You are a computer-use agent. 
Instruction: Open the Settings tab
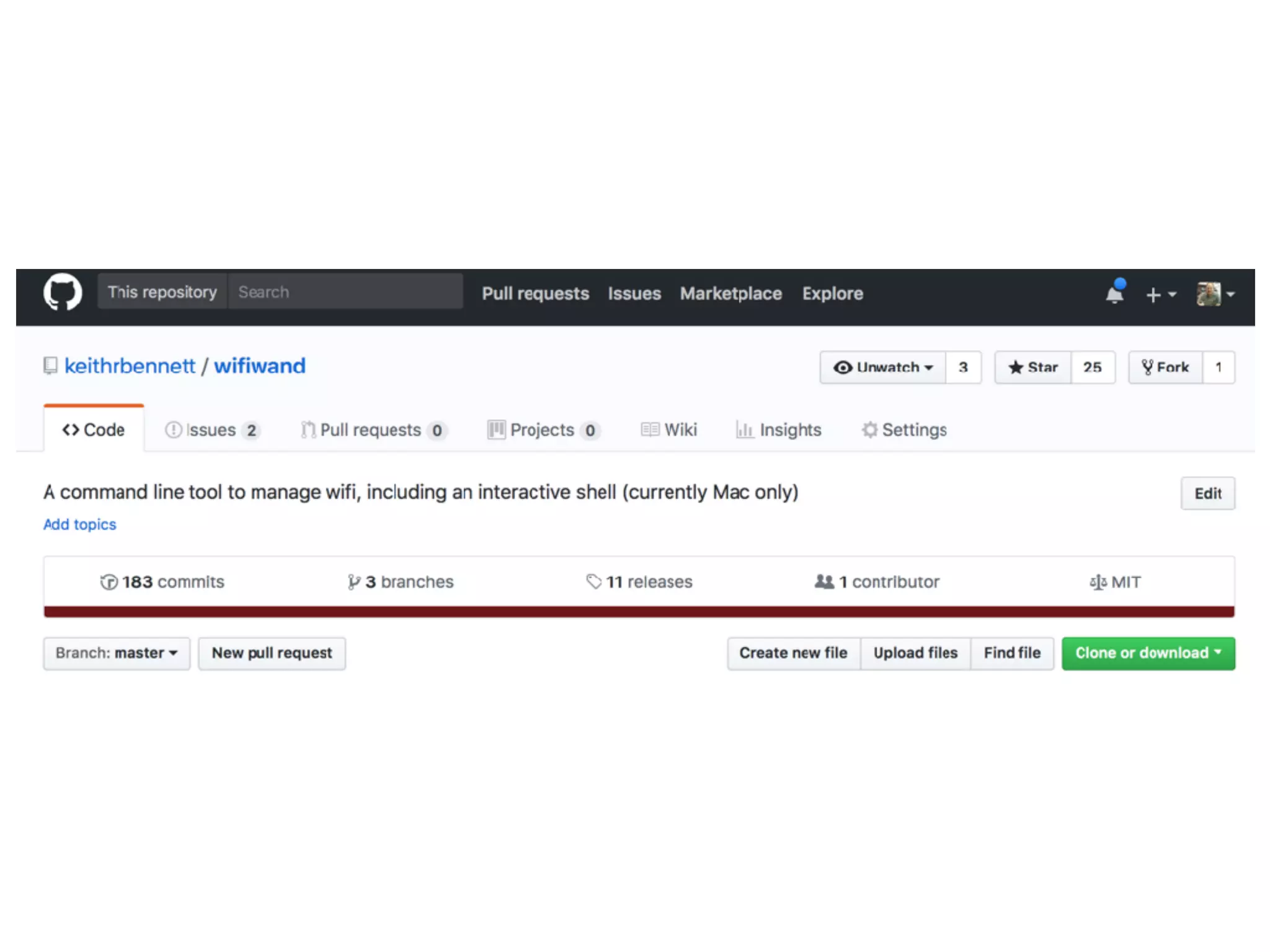[x=904, y=430]
